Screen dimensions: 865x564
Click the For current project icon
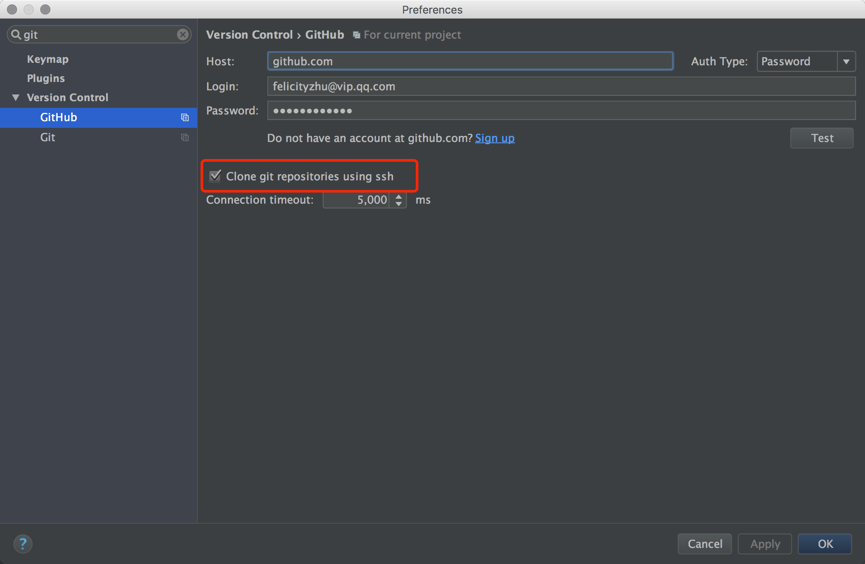pos(356,35)
